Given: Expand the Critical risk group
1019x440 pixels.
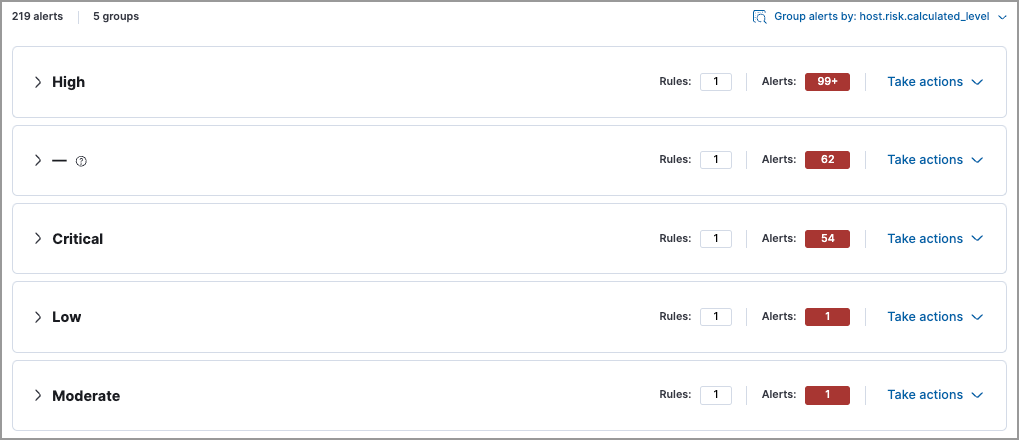Looking at the screenshot, I should (x=38, y=238).
